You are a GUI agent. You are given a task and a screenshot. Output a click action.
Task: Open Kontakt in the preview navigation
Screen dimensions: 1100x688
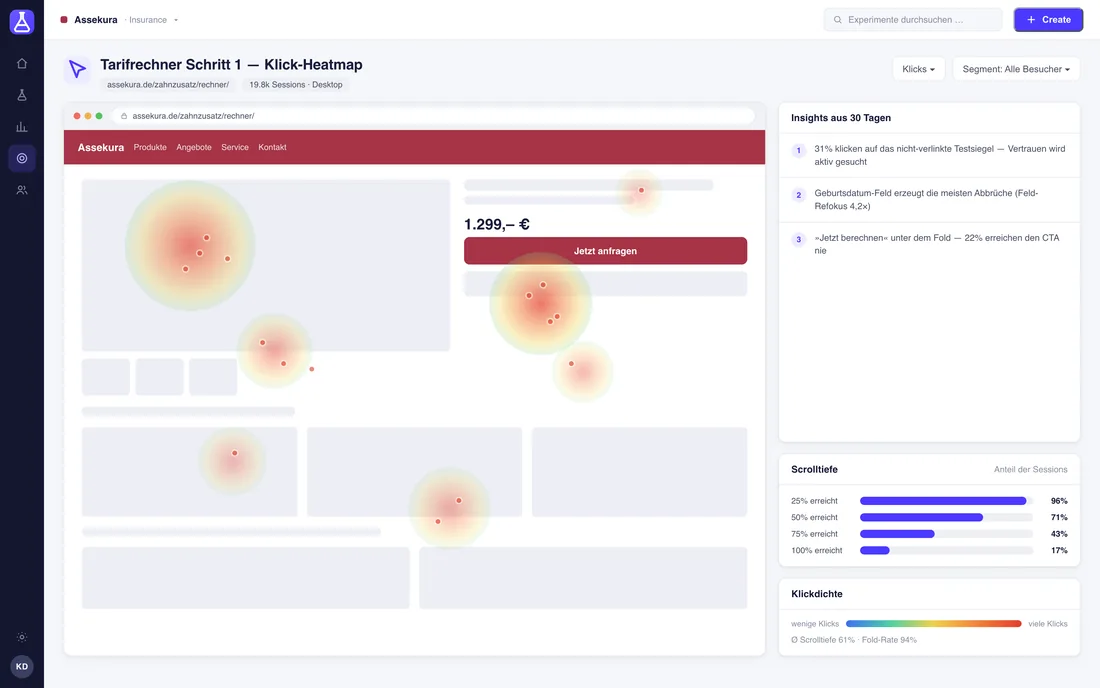[272, 147]
